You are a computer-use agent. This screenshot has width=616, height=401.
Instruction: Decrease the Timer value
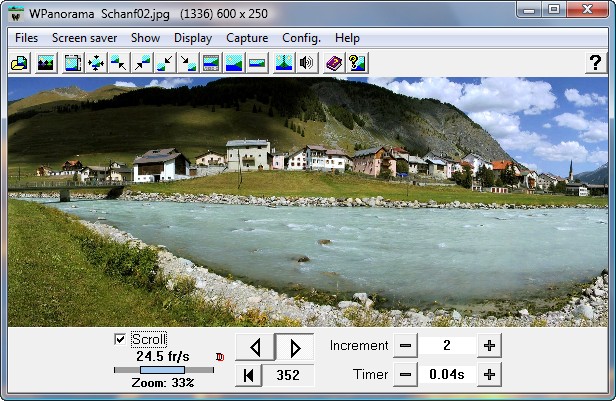coord(405,375)
